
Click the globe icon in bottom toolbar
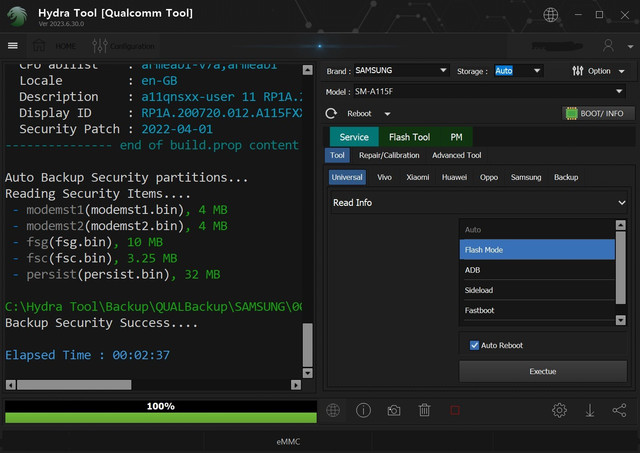point(333,410)
